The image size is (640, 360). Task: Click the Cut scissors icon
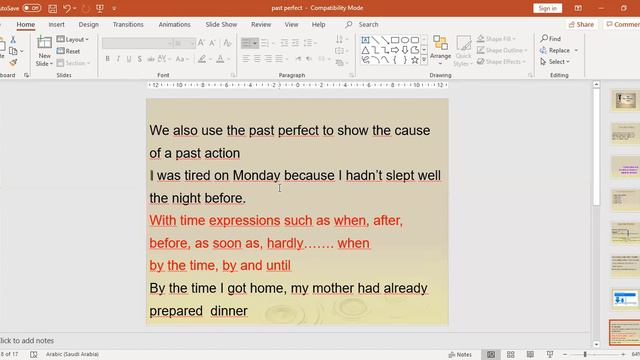click(x=13, y=40)
